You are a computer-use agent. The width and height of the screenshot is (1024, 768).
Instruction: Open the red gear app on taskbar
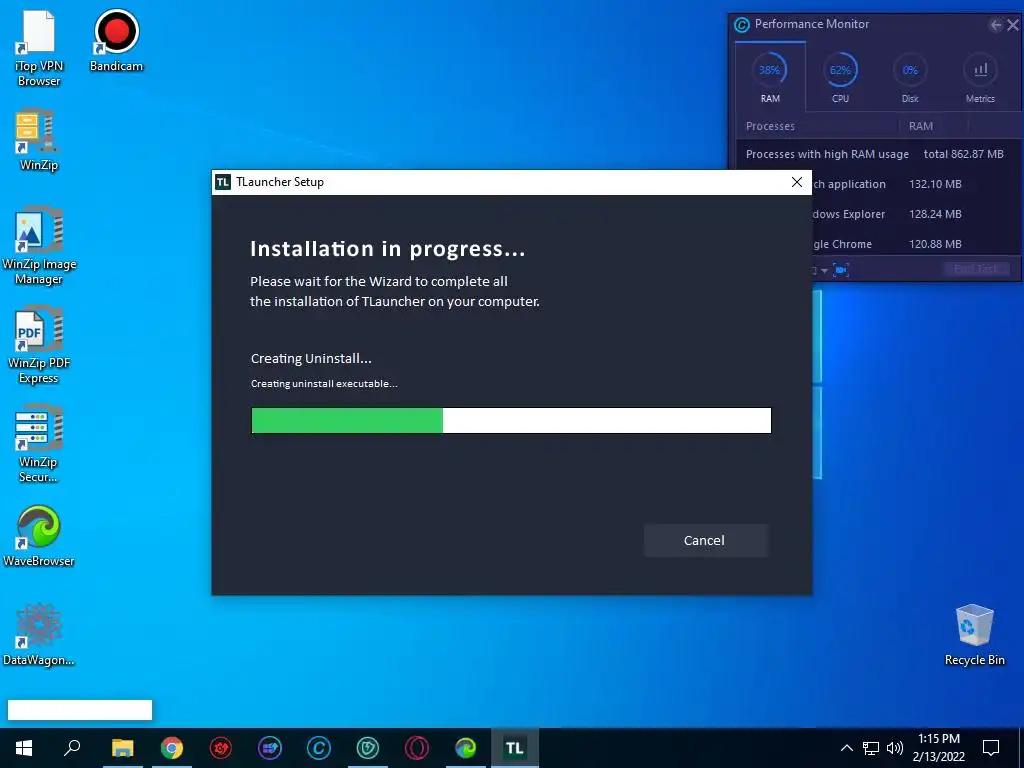[x=221, y=748]
